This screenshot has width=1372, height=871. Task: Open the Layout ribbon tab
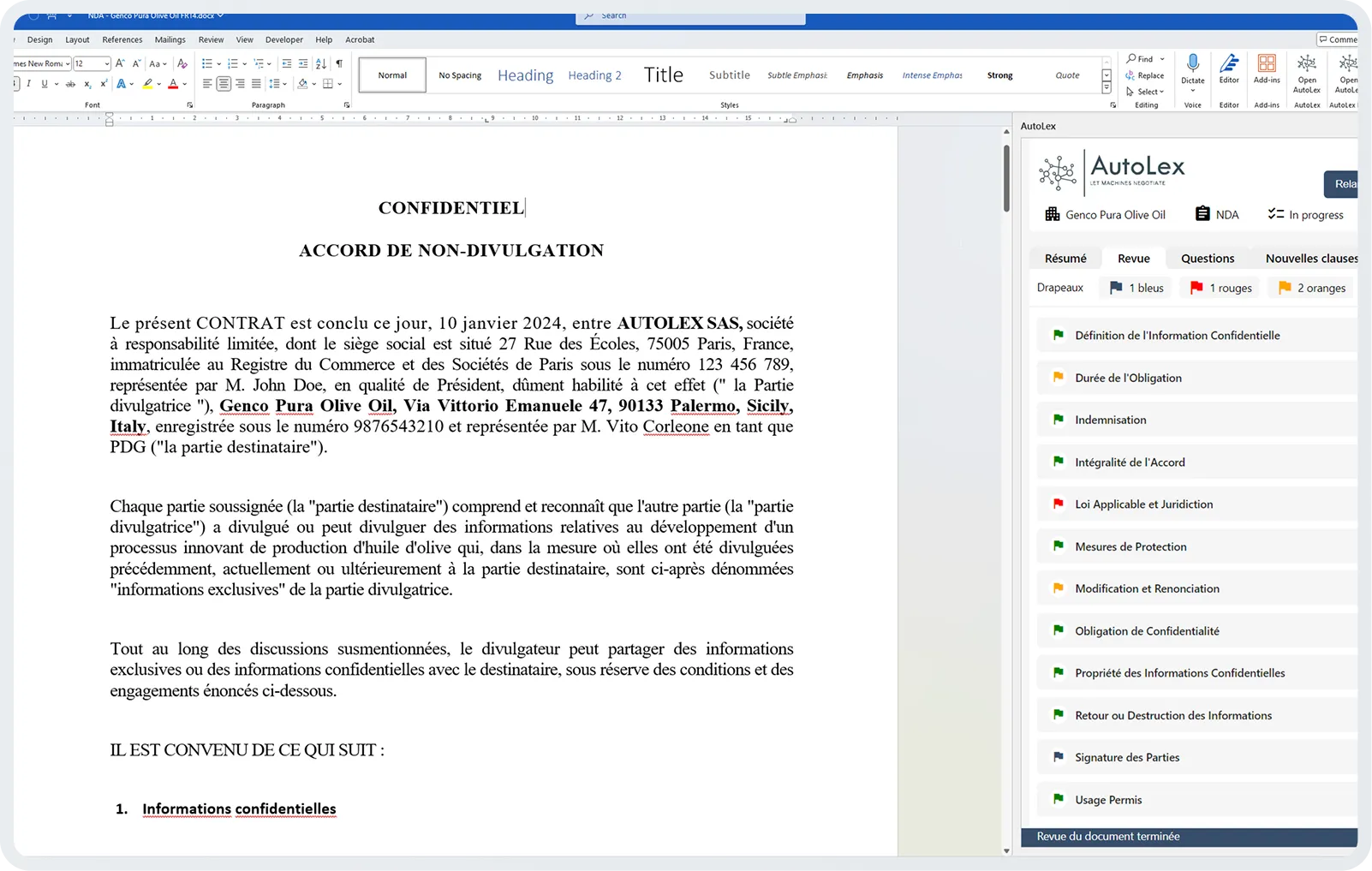tap(77, 39)
